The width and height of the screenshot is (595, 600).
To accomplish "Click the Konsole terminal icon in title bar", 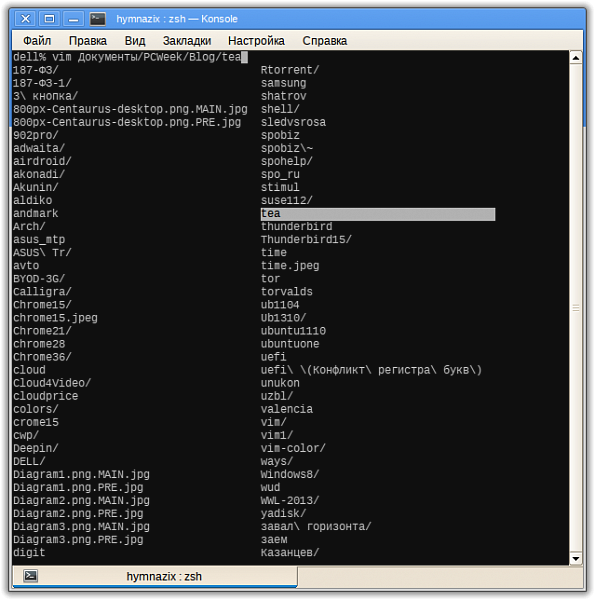I will click(x=98, y=19).
